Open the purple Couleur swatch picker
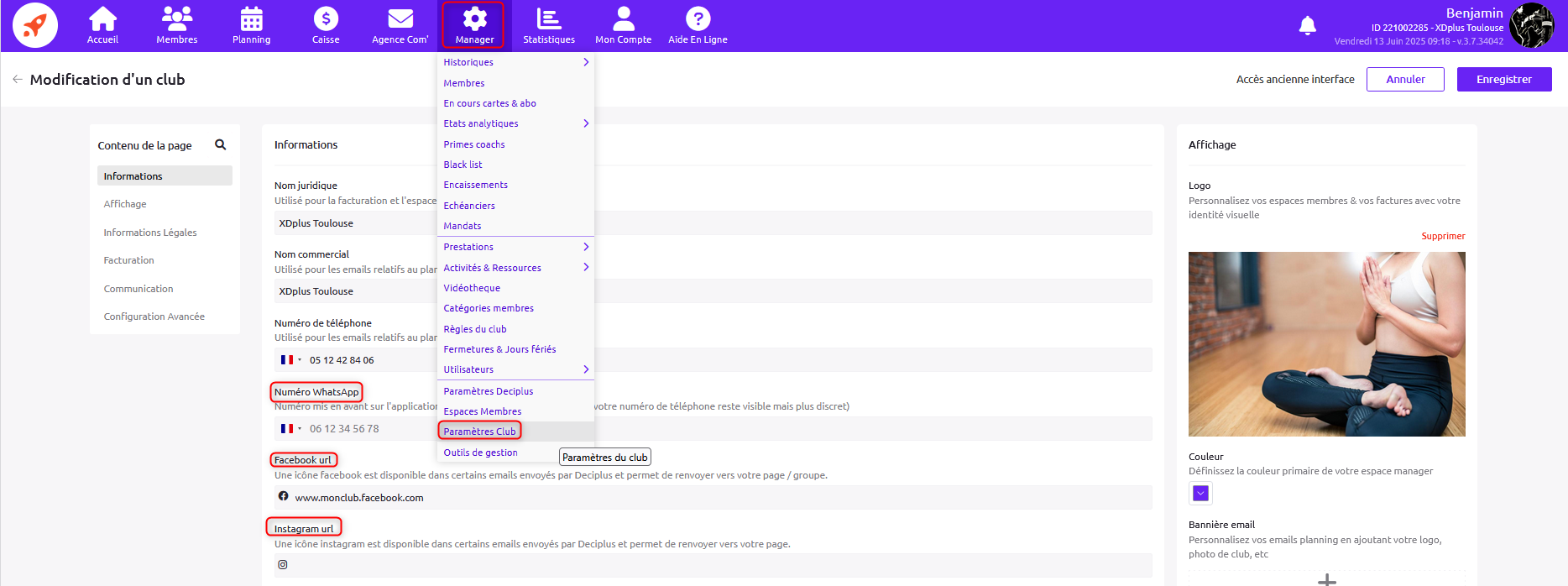1568x586 pixels. click(x=1201, y=494)
